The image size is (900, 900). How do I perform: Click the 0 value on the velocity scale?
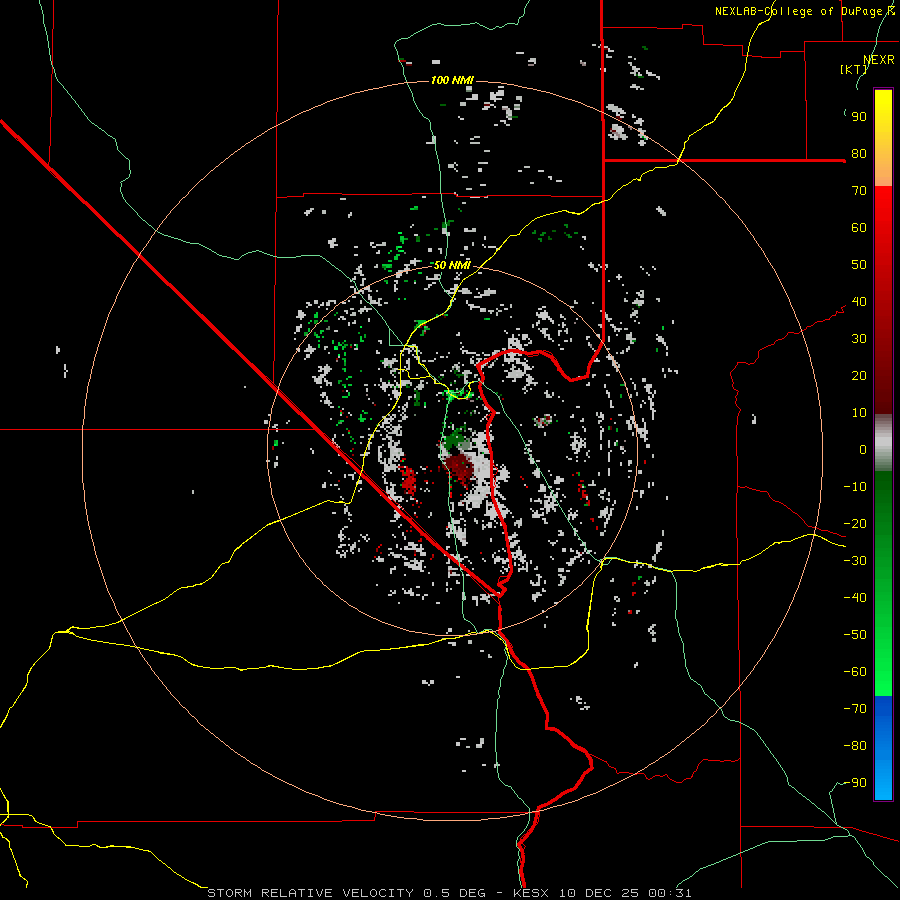[x=863, y=450]
